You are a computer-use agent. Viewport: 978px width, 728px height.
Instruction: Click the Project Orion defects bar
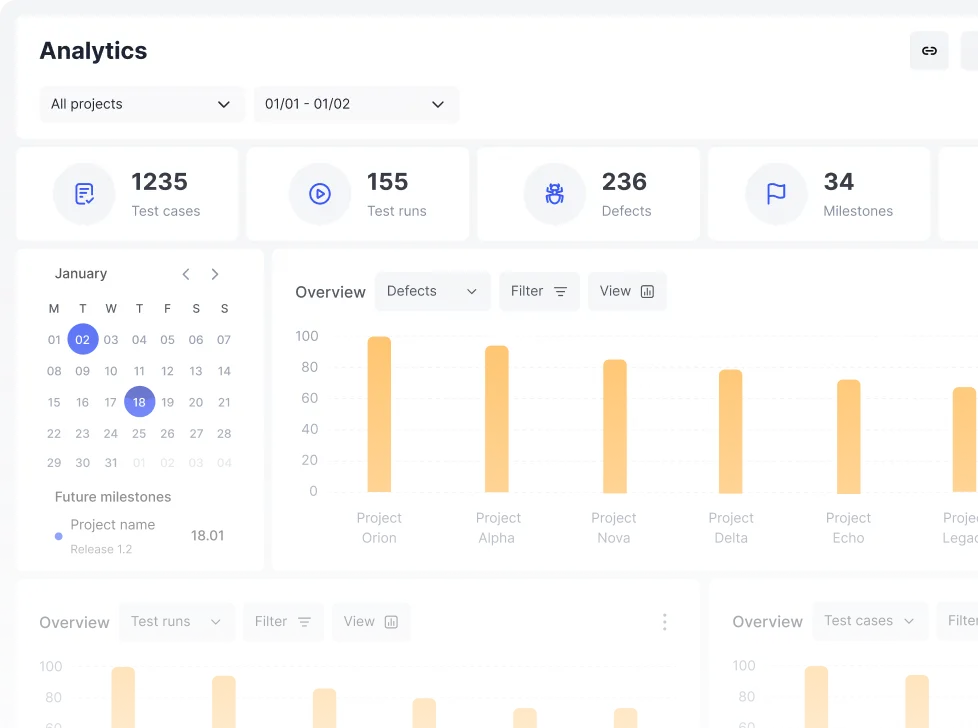coord(379,414)
